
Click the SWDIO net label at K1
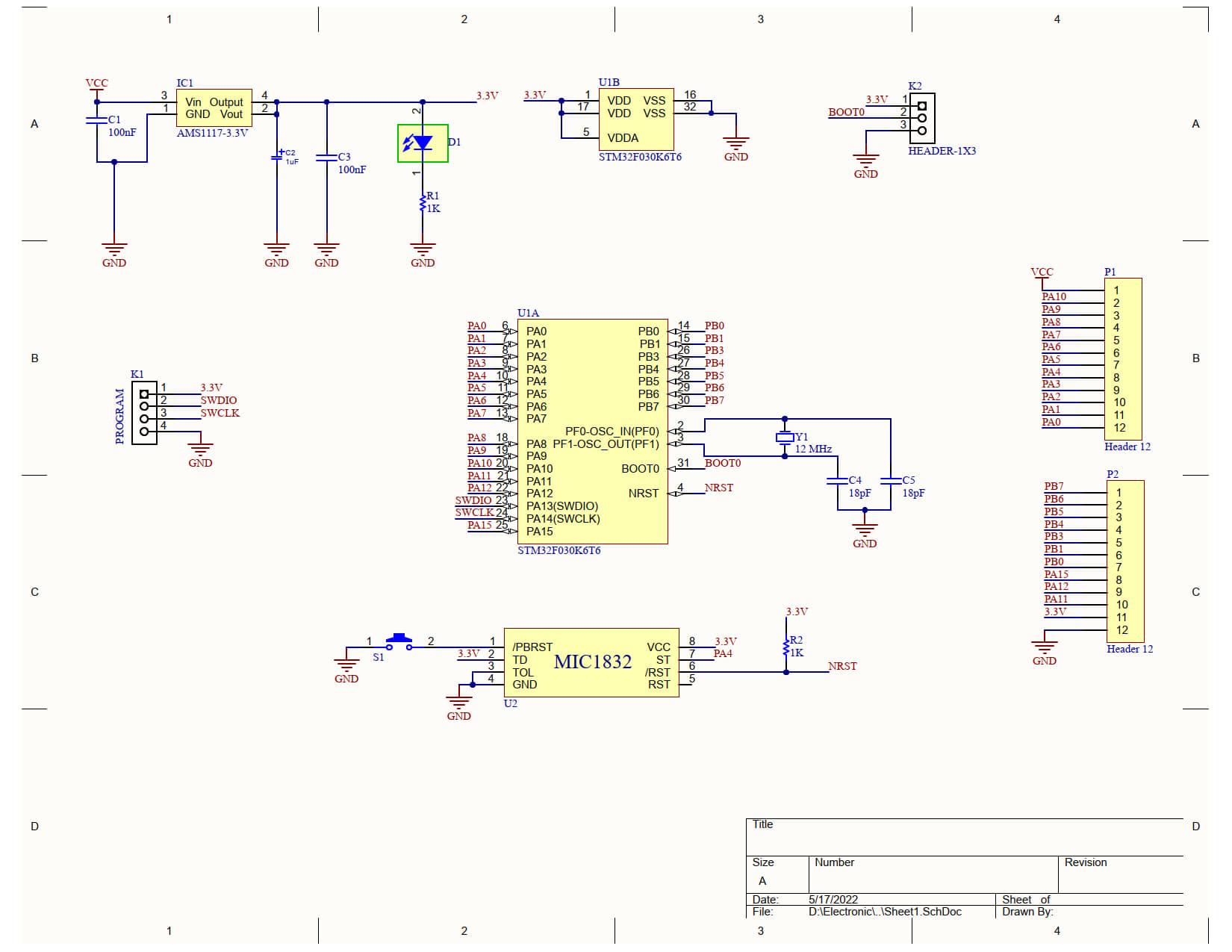coord(219,401)
